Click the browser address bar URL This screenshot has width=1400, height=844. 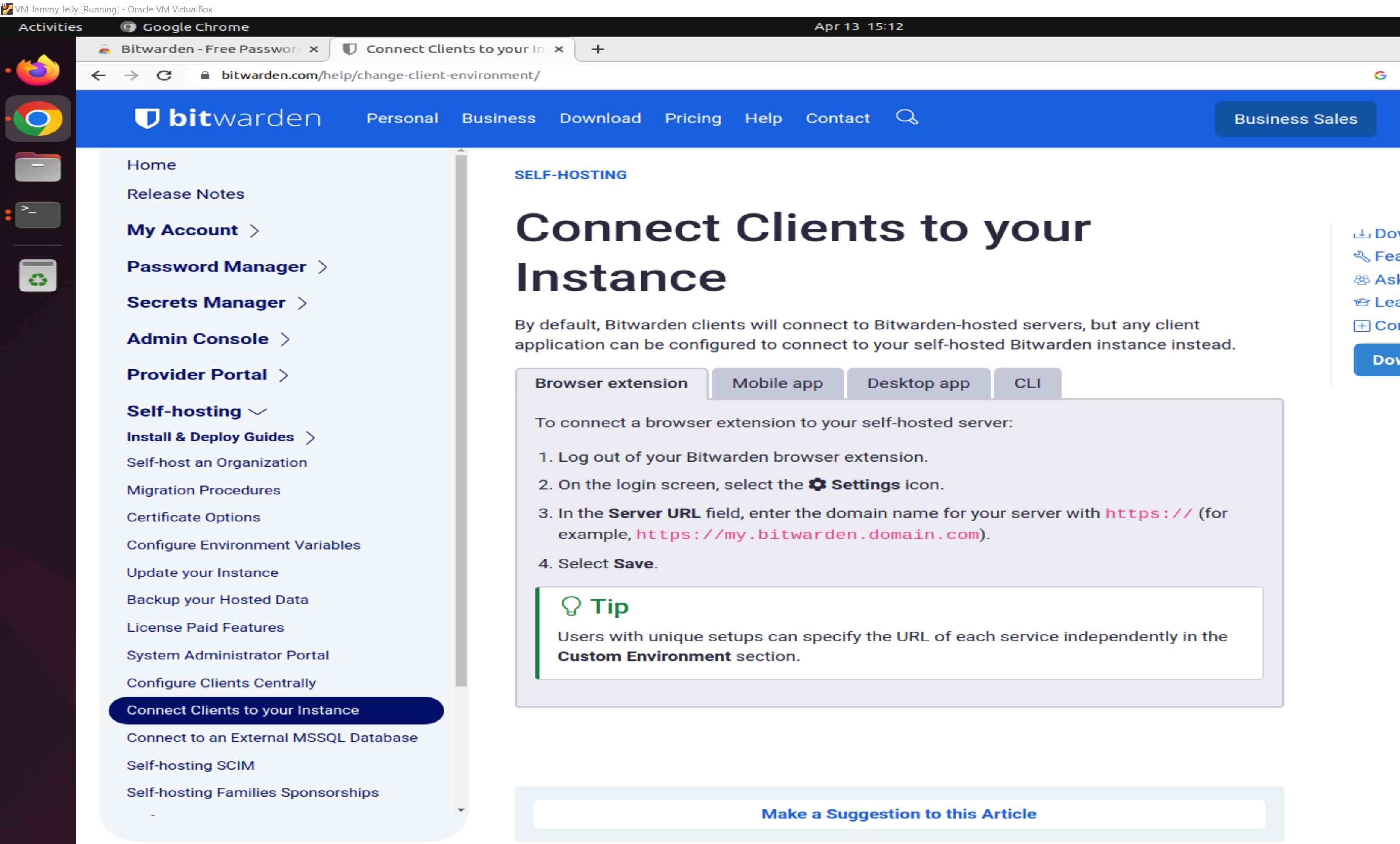pos(380,75)
